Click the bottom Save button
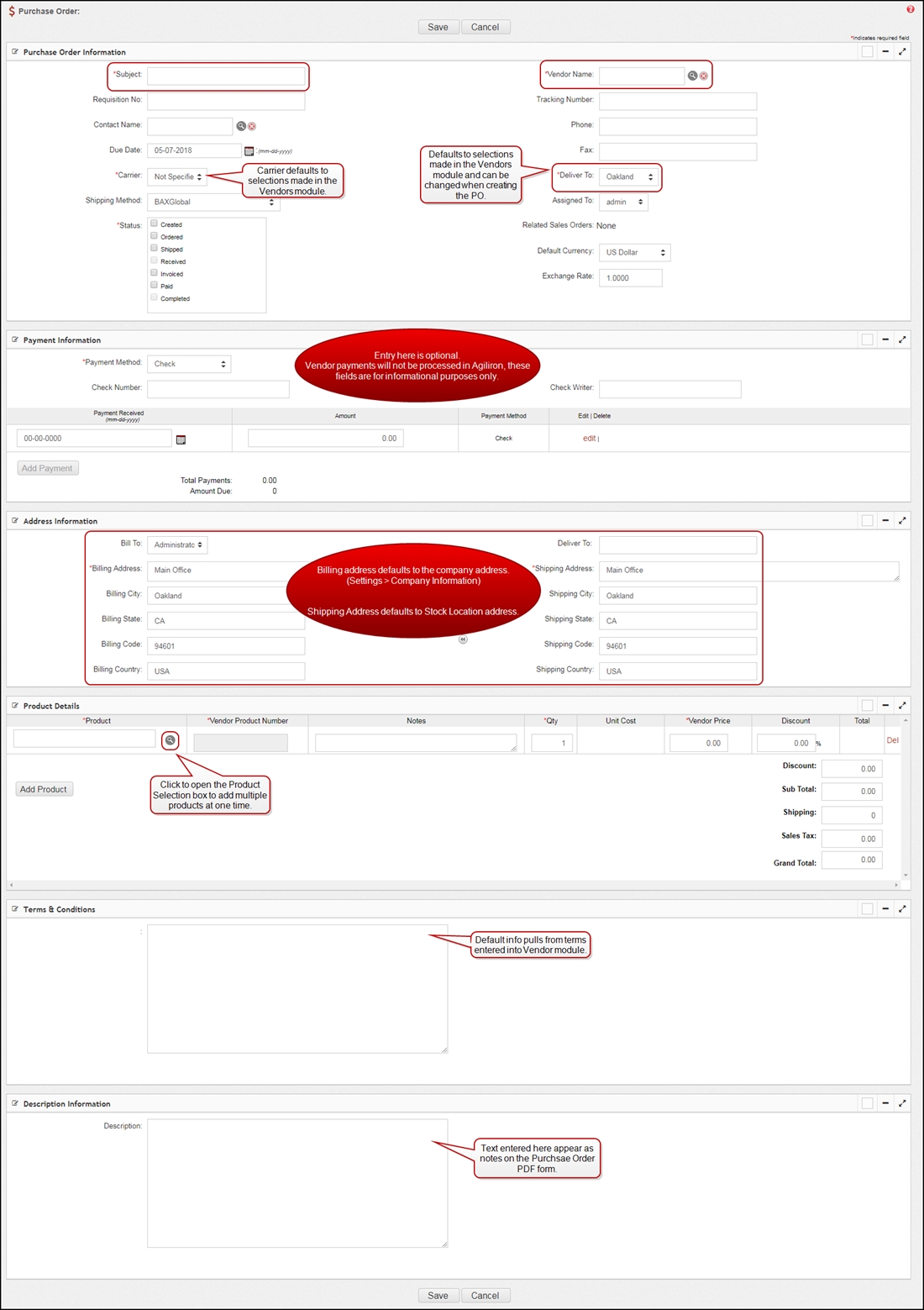The image size is (924, 1310). click(x=438, y=1295)
